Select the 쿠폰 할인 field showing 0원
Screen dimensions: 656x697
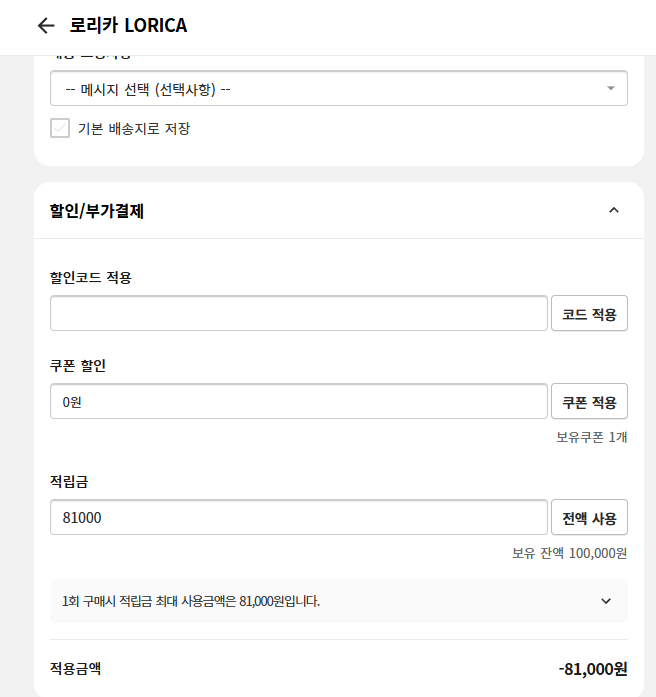(299, 401)
